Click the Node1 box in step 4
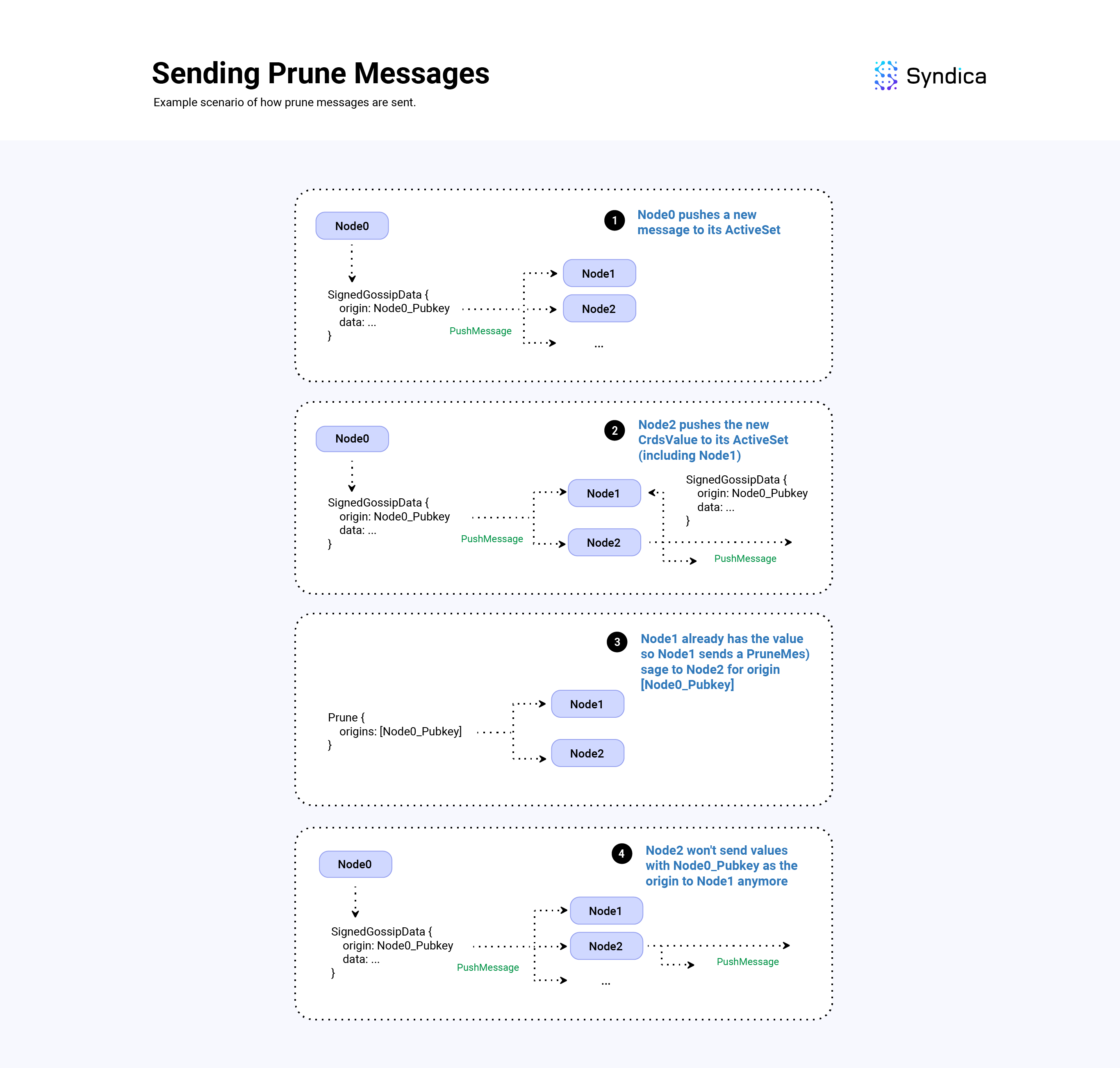 click(607, 911)
